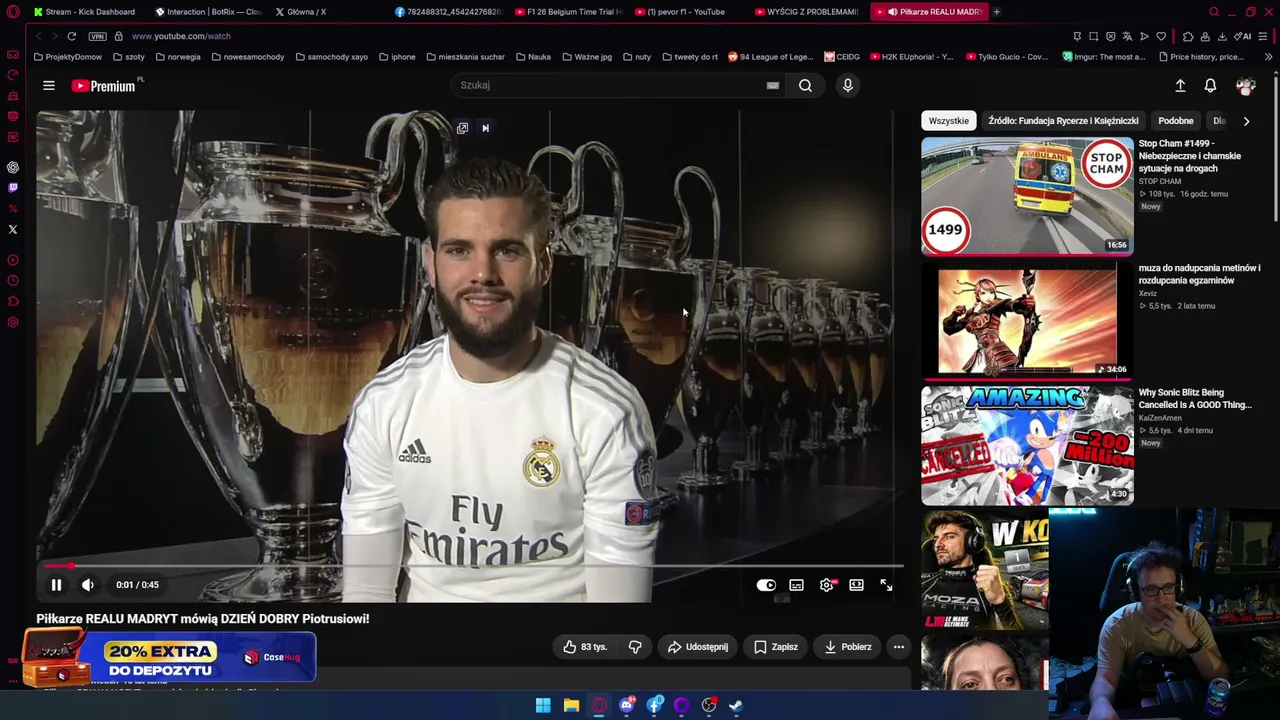Enter fullscreen video mode
Image resolution: width=1280 pixels, height=720 pixels.
point(886,585)
